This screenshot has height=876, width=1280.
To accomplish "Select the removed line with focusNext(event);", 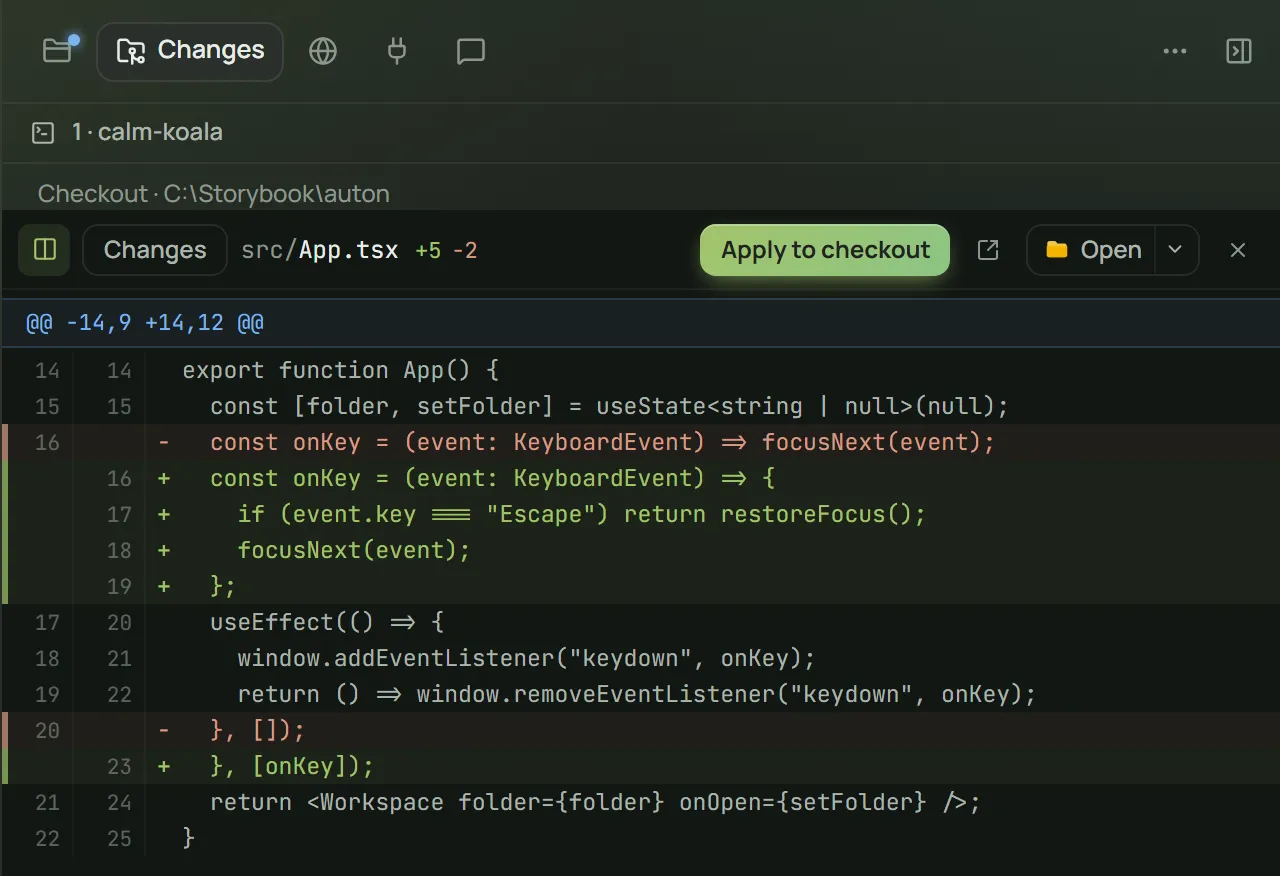I will [x=640, y=442].
